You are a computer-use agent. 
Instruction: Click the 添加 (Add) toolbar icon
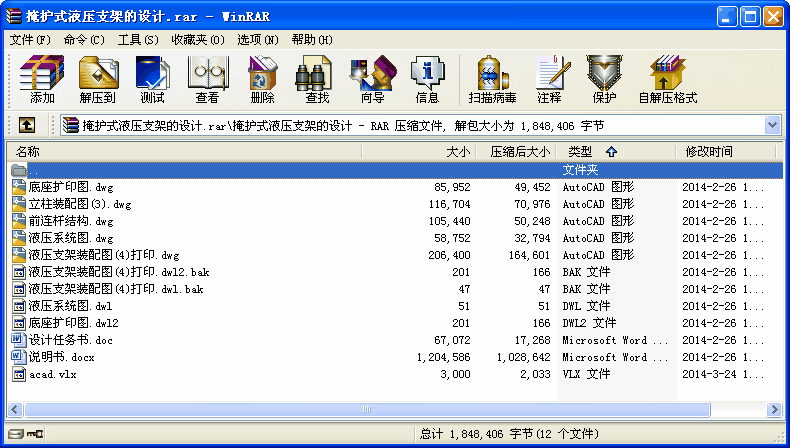click(42, 79)
